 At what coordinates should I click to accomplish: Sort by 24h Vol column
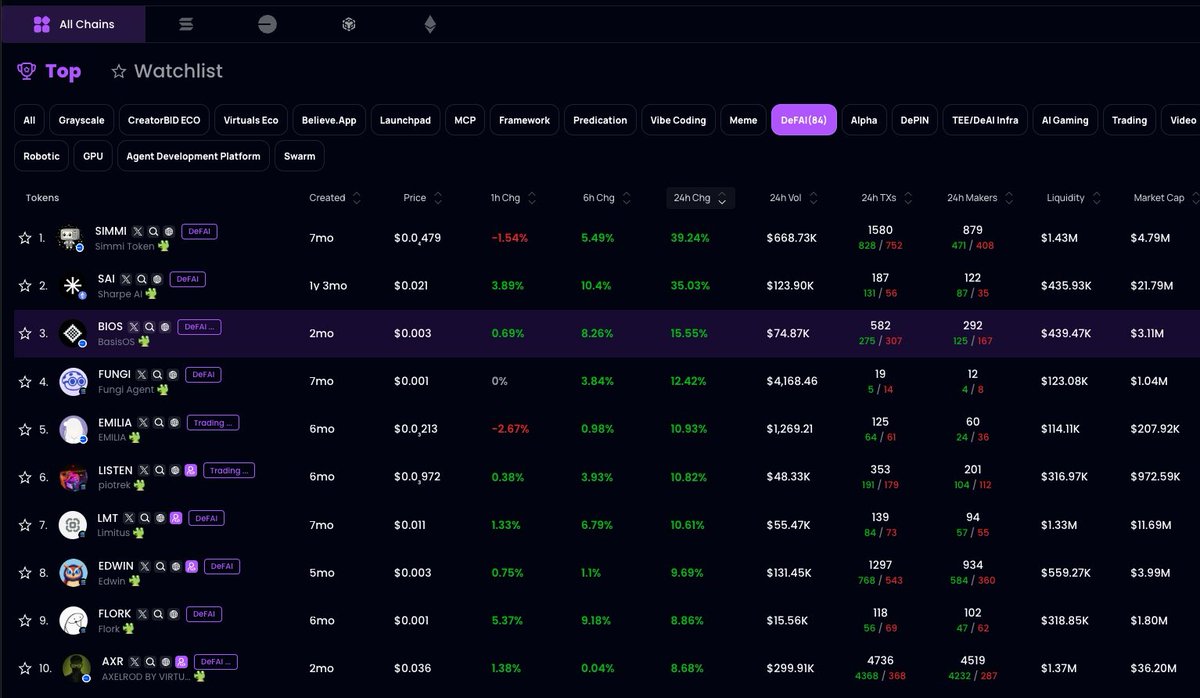pos(813,198)
